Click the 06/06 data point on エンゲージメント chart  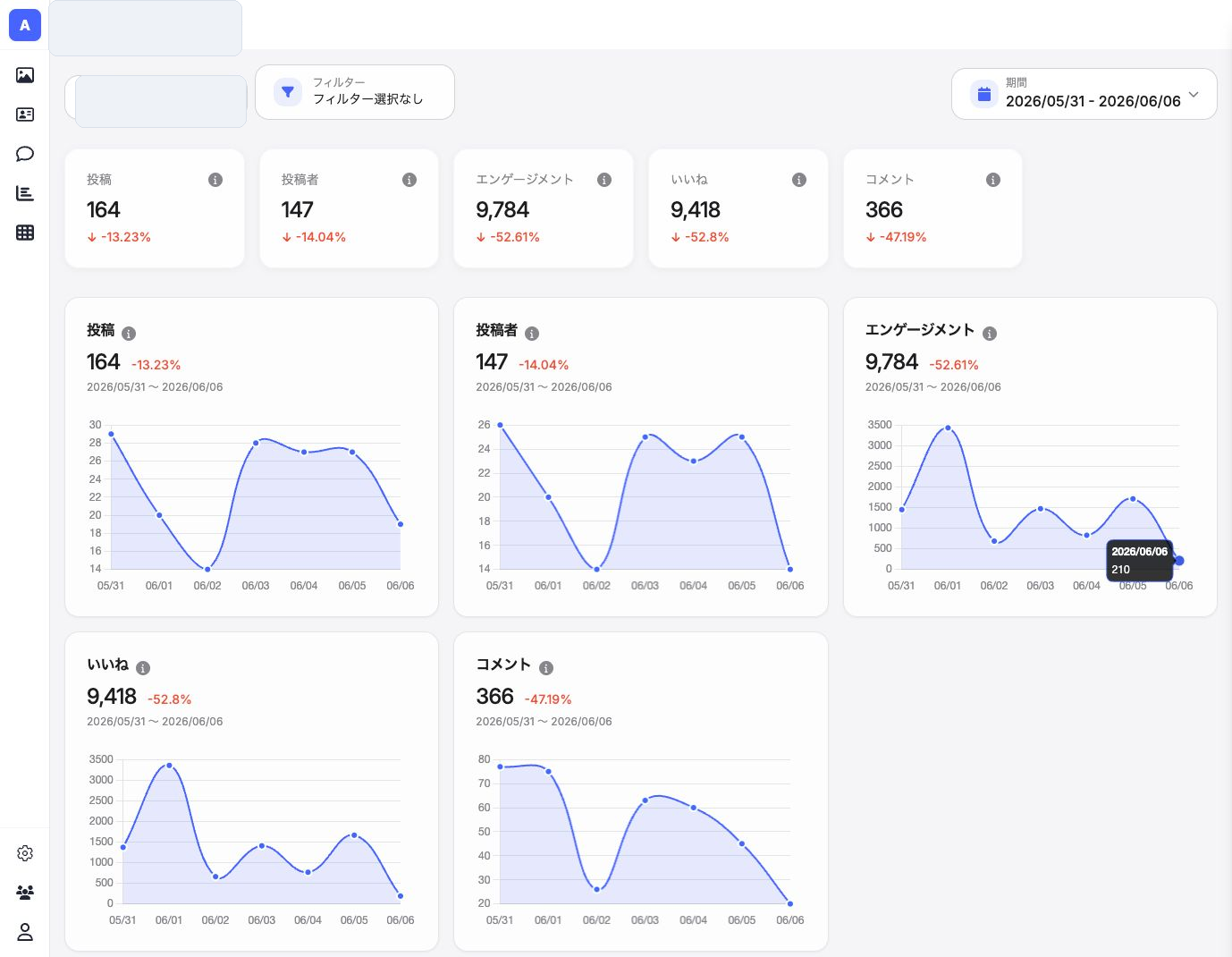(1179, 561)
